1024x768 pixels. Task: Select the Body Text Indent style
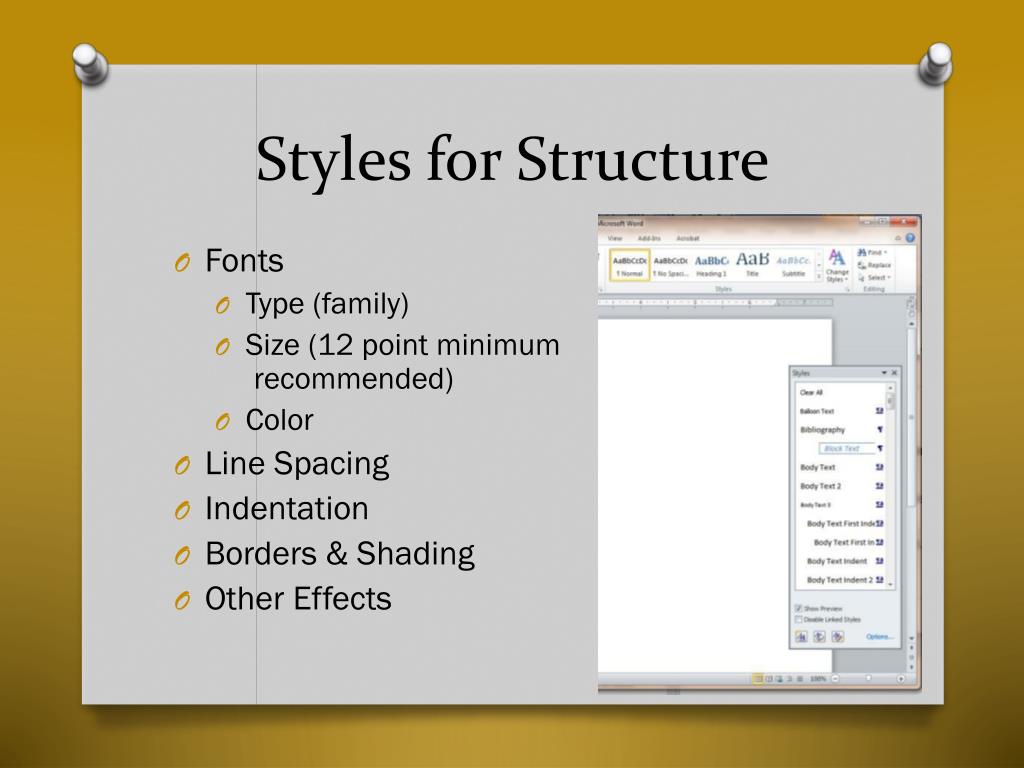click(x=837, y=561)
